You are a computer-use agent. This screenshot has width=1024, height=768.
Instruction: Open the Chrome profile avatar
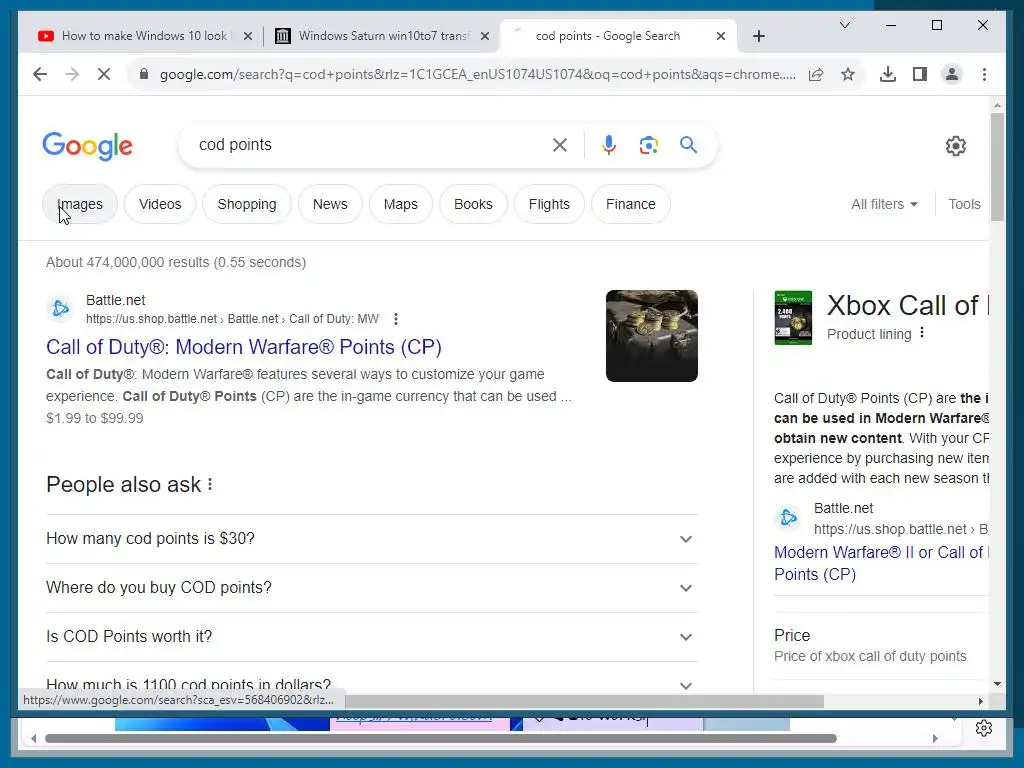pyautogui.click(x=952, y=74)
